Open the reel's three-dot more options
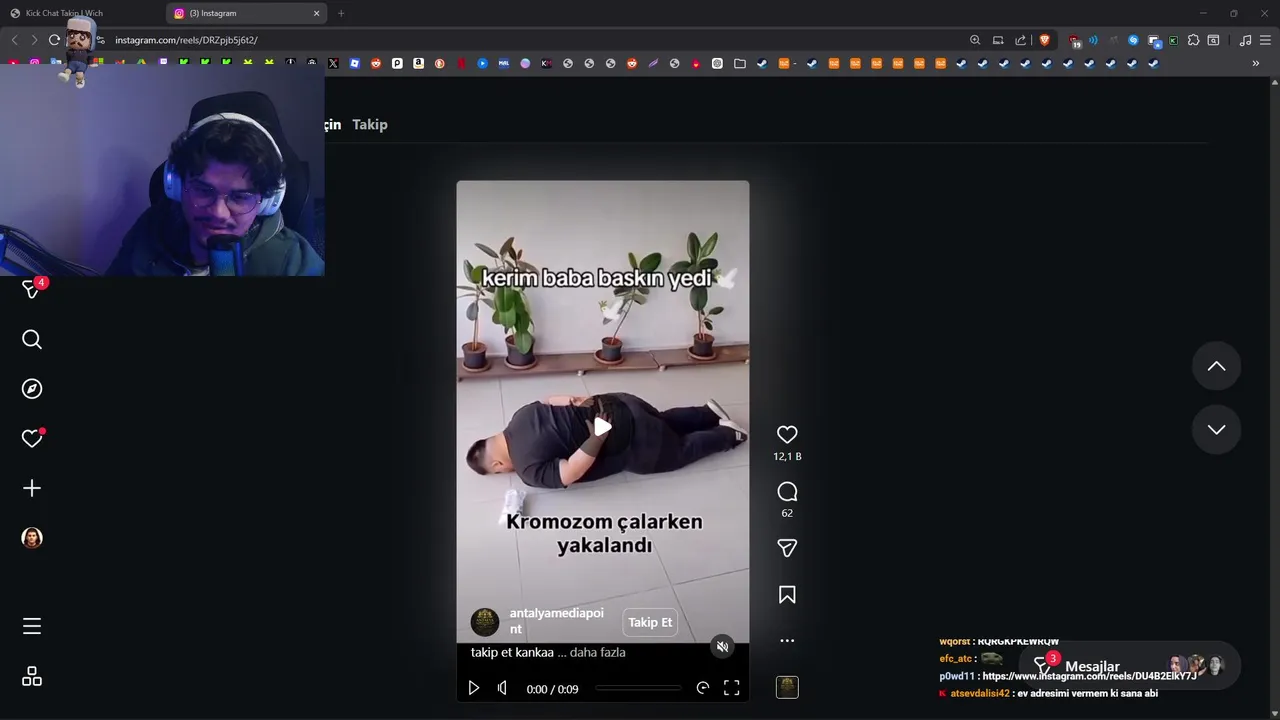The width and height of the screenshot is (1280, 720). click(787, 641)
